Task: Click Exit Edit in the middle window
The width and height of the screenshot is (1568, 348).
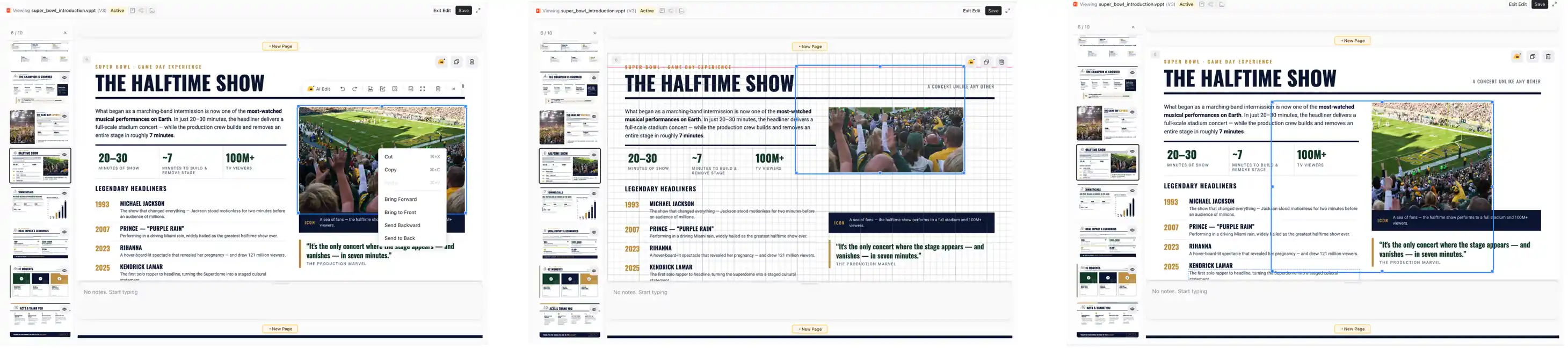Action: point(971,10)
